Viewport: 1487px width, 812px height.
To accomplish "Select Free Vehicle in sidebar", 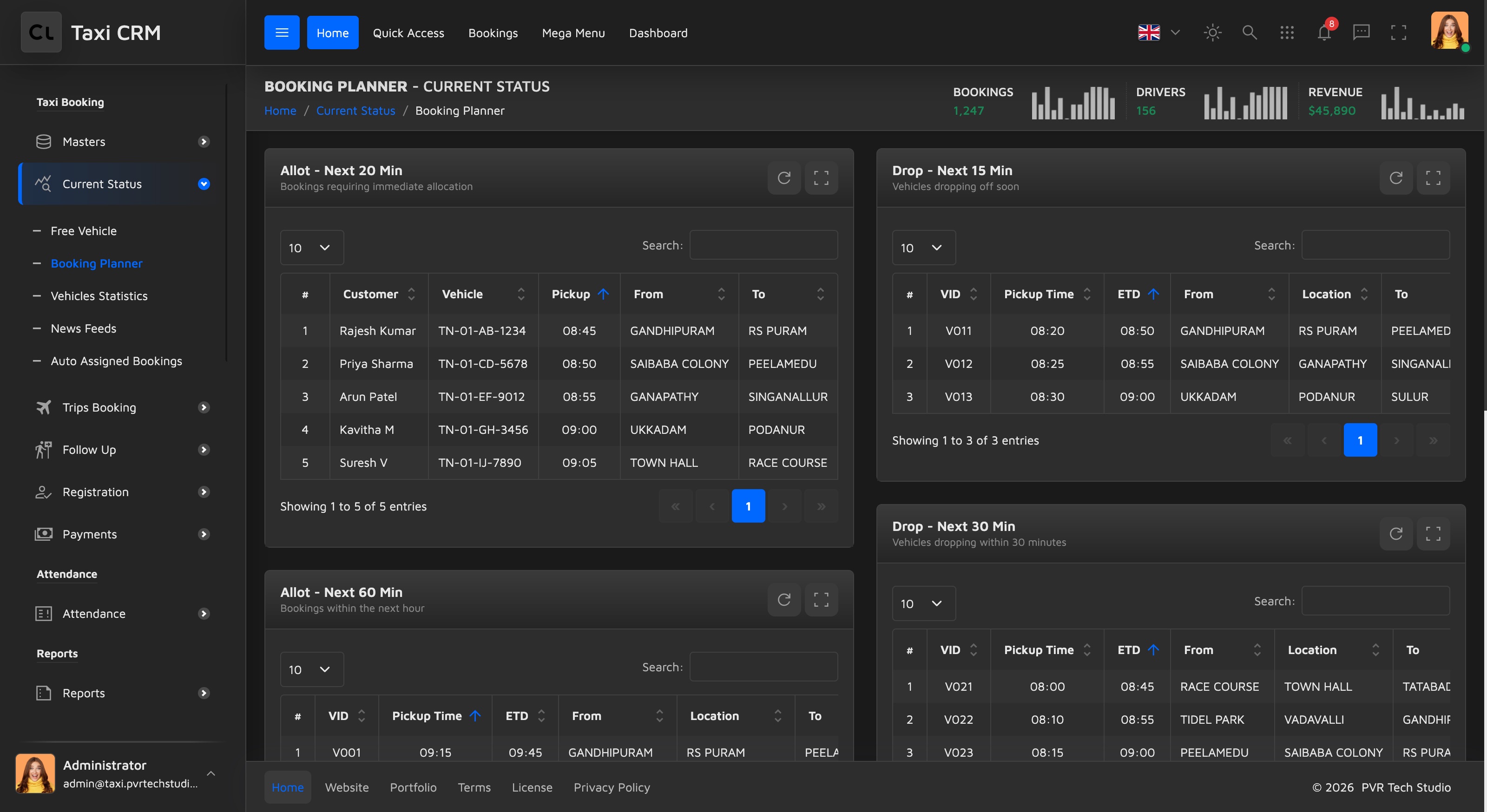I will pos(84,231).
